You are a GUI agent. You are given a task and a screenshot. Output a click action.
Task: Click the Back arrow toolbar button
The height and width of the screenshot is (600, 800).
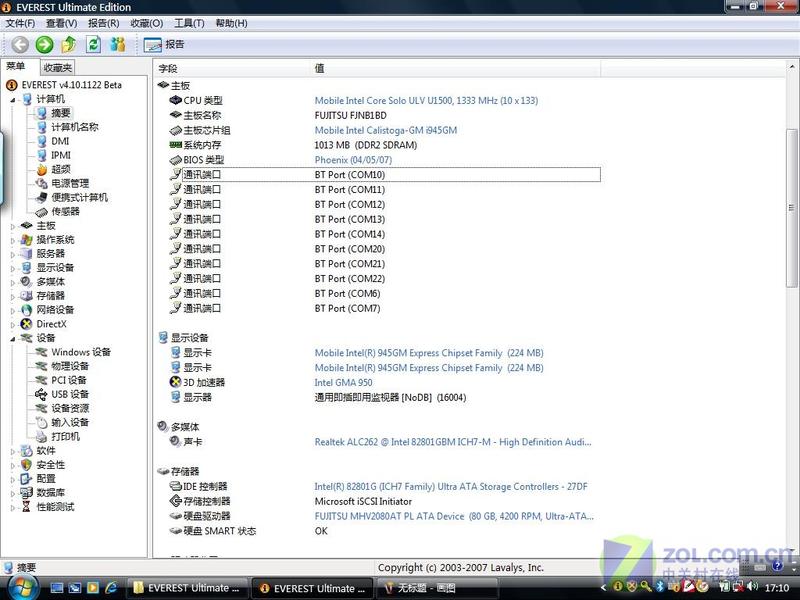click(20, 45)
